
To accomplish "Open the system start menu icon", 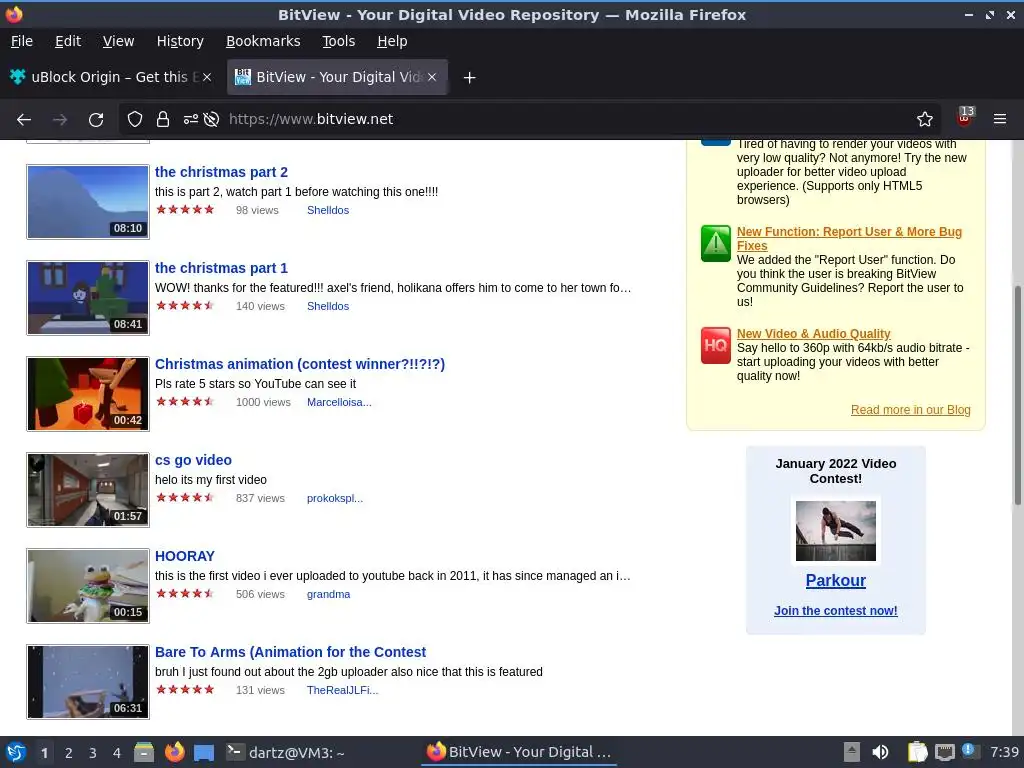I will point(16,752).
